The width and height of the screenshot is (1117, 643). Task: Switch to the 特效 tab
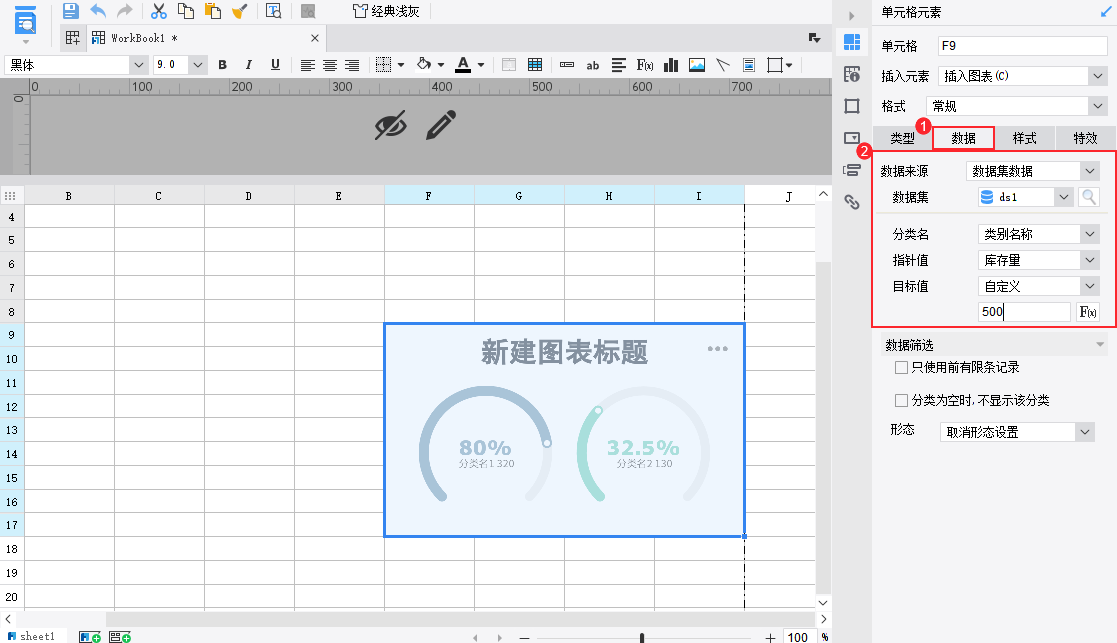(x=1085, y=138)
